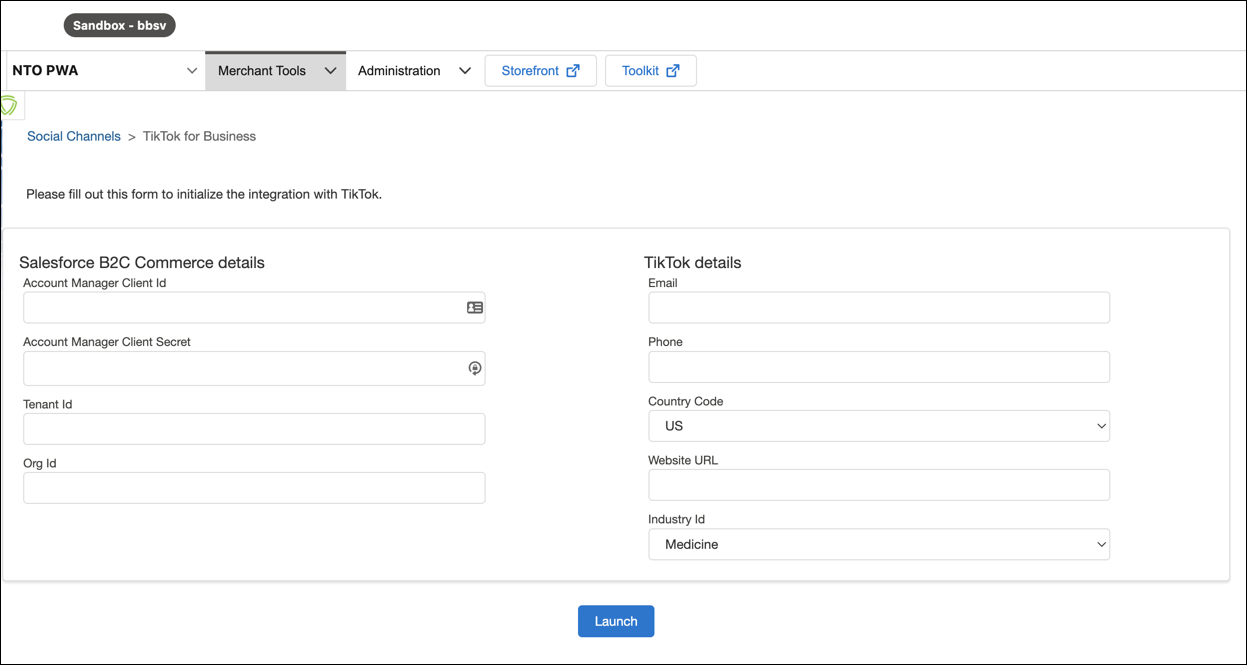Click the 'Please fill out this form' instruction text
This screenshot has width=1247, height=665.
coord(204,194)
